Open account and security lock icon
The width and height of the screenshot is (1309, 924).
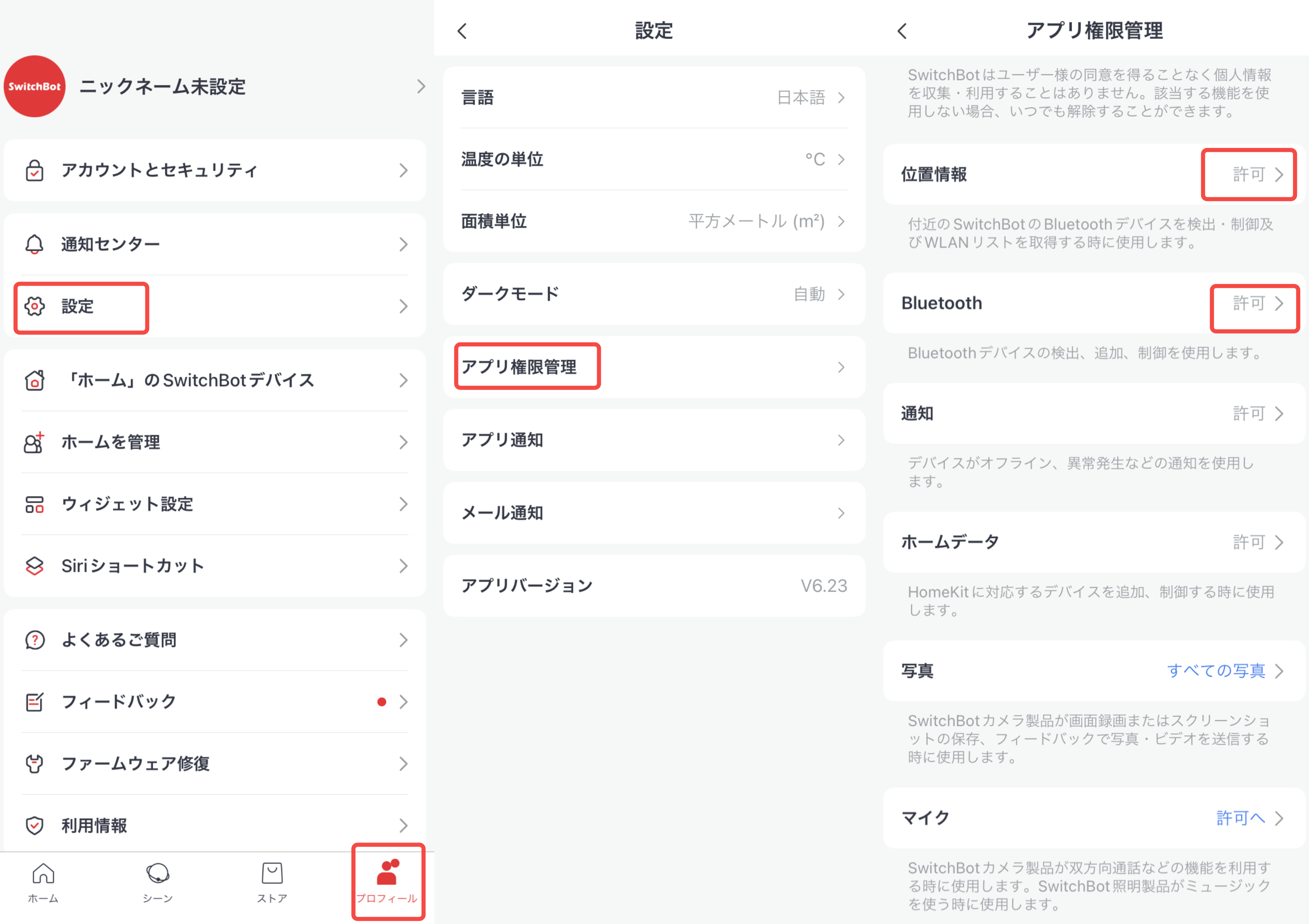click(35, 170)
